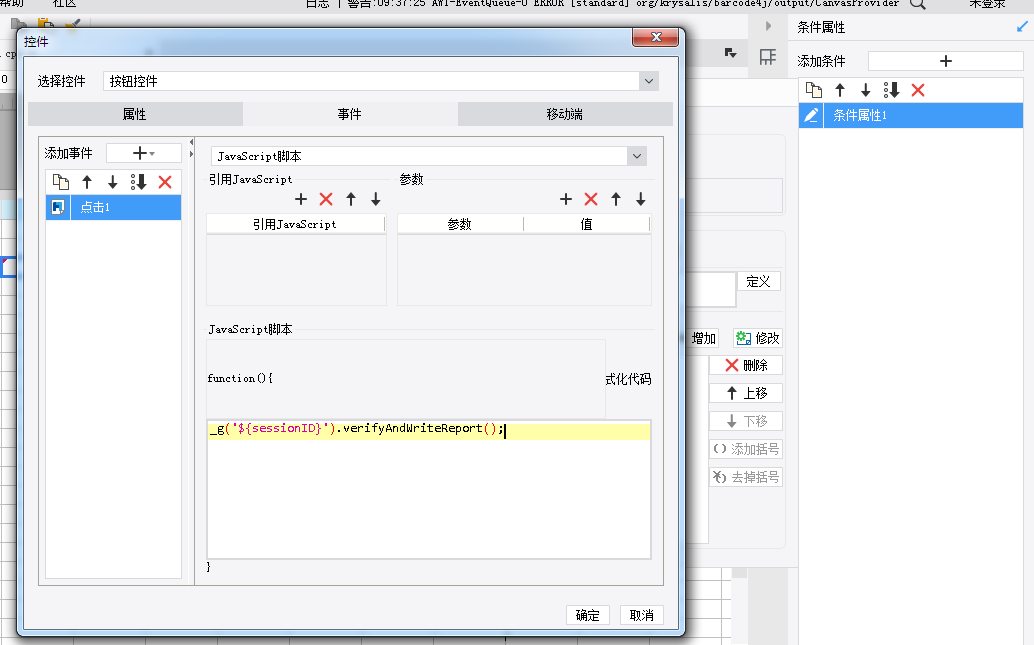Click 值 column header
The image size is (1034, 645).
tap(586, 224)
